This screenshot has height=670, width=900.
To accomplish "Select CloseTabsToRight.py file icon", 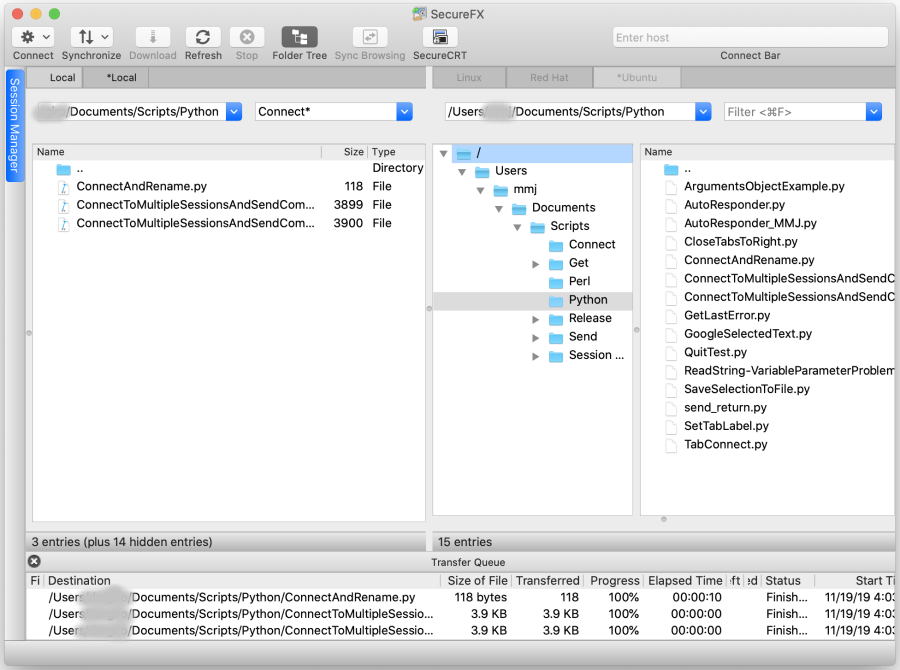I will pyautogui.click(x=670, y=242).
